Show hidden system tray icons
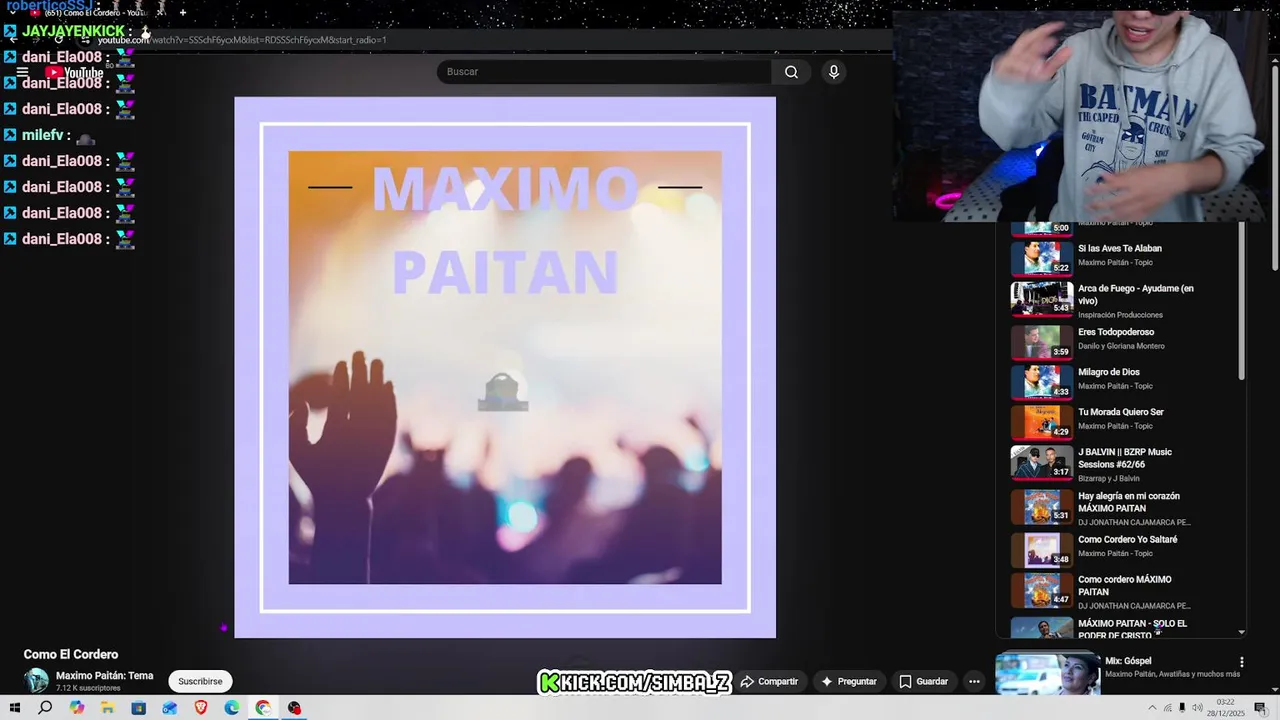The height and width of the screenshot is (720, 1280). click(1152, 708)
